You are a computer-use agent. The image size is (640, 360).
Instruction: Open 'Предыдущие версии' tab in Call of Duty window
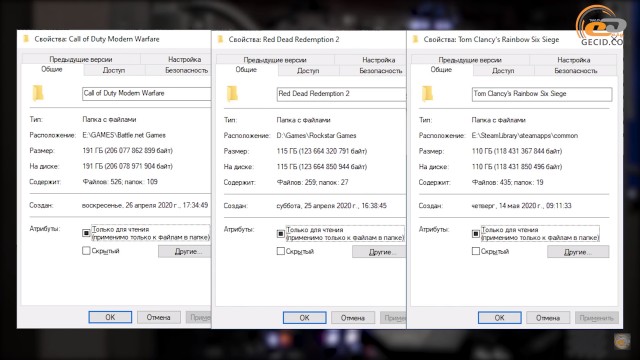(x=81, y=59)
